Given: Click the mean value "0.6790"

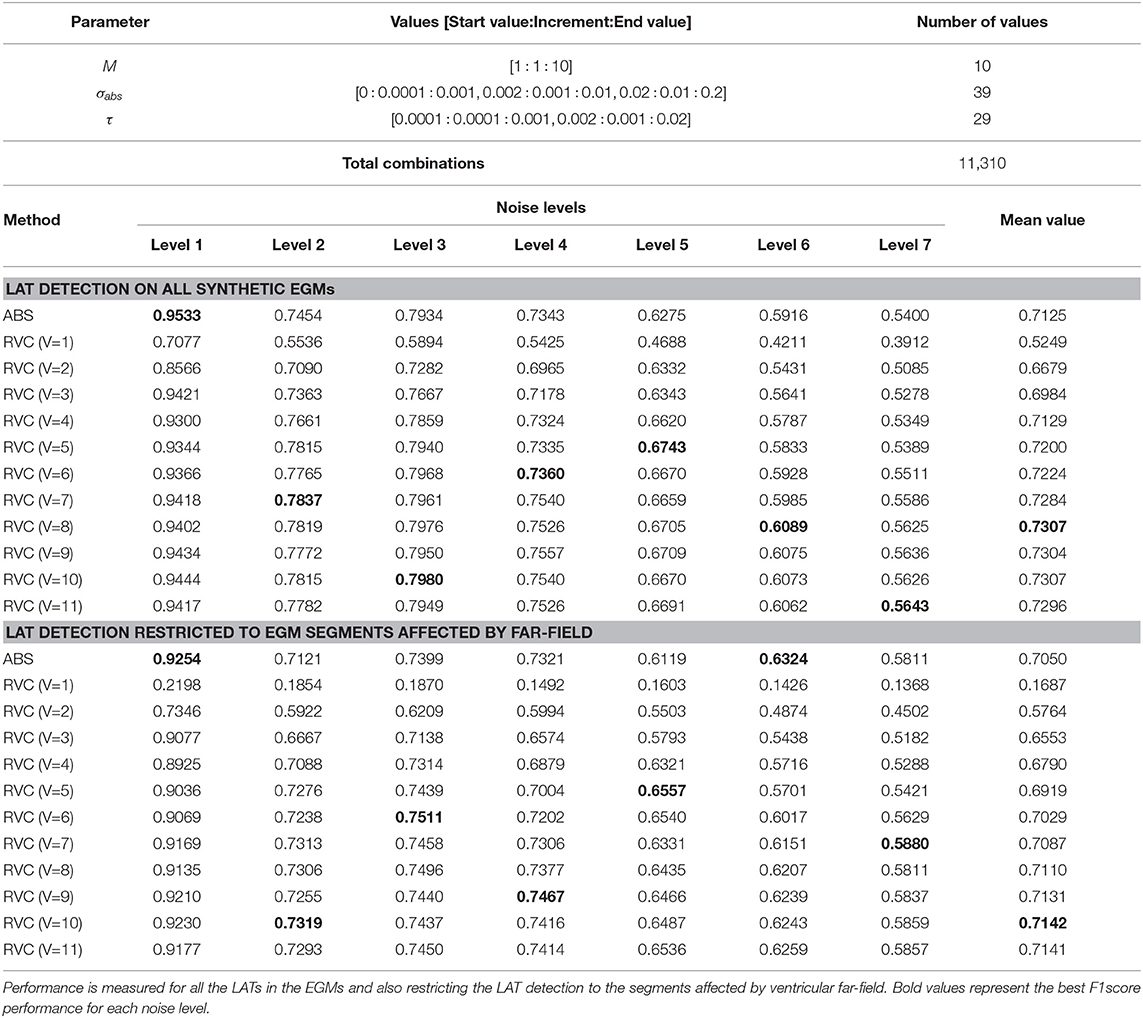Looking at the screenshot, I should 1042,764.
